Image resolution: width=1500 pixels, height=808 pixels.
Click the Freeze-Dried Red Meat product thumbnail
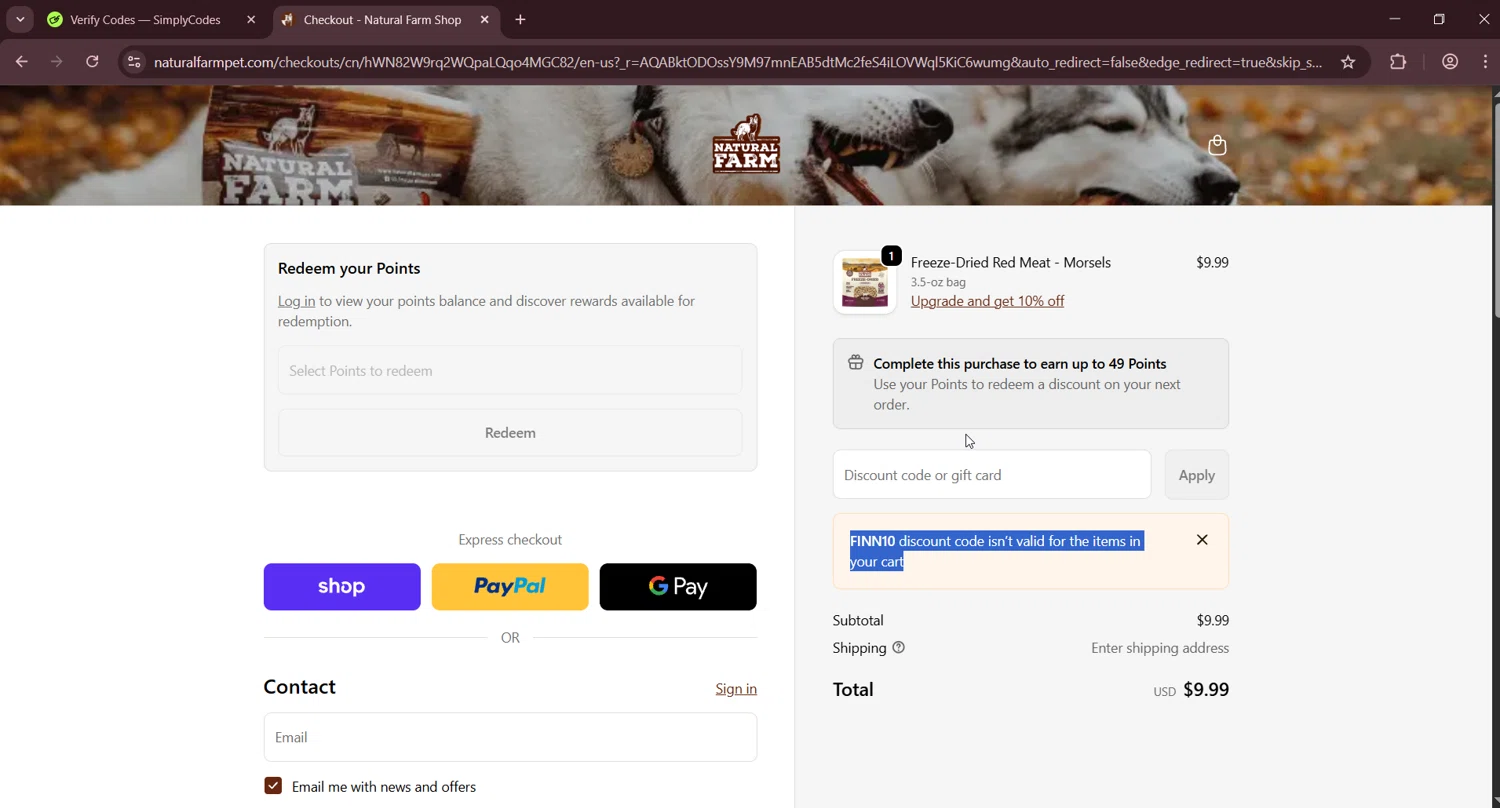(x=865, y=283)
